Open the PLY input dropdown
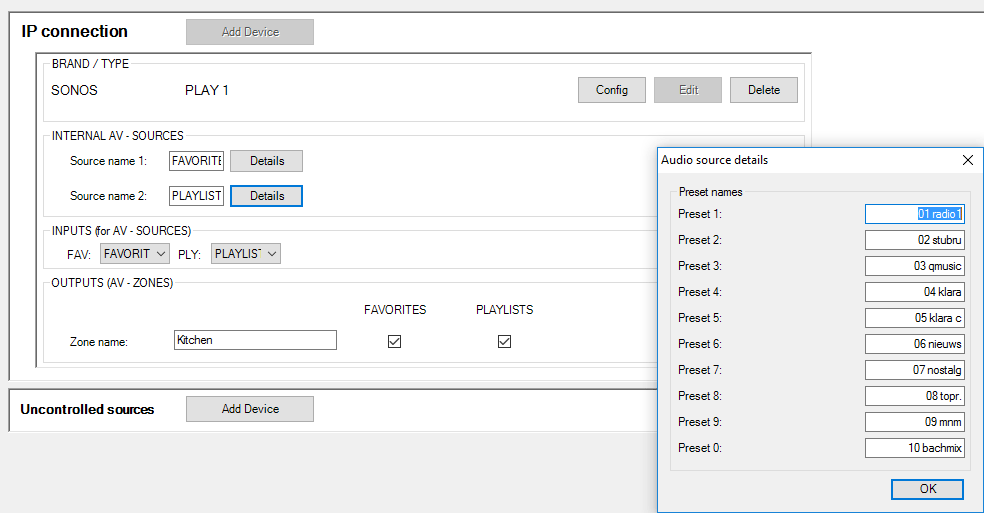Image resolution: width=984 pixels, height=513 pixels. (x=246, y=254)
